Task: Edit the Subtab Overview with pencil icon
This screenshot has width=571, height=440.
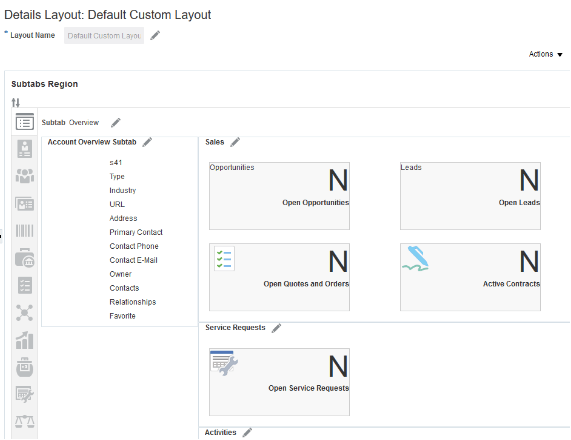Action: 116,123
